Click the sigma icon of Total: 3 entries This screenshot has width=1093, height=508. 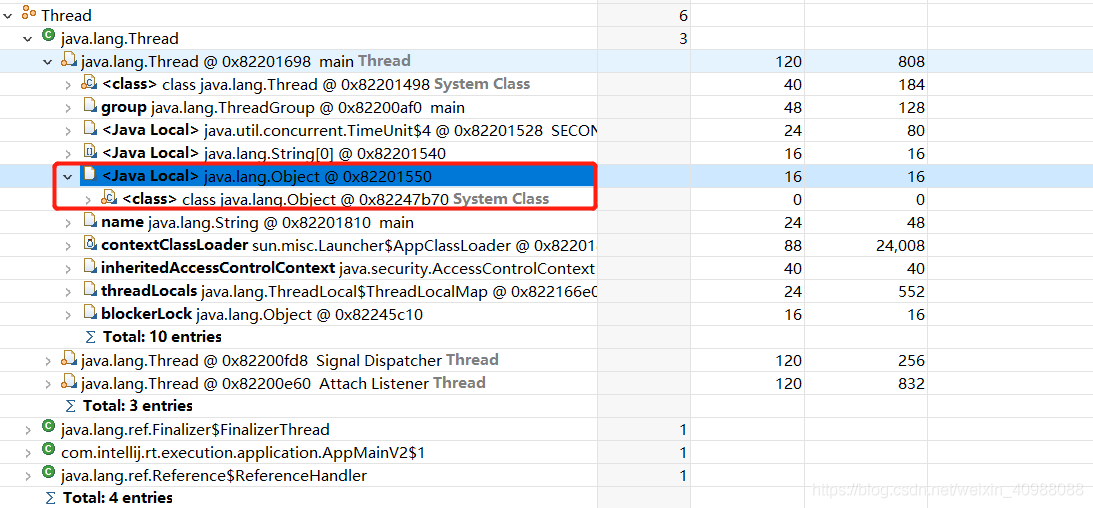(x=70, y=406)
